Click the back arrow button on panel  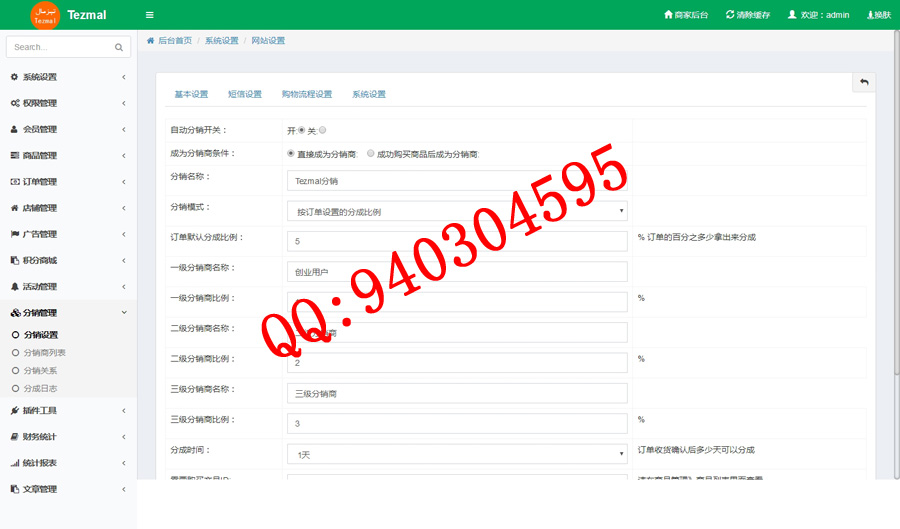pos(864,82)
